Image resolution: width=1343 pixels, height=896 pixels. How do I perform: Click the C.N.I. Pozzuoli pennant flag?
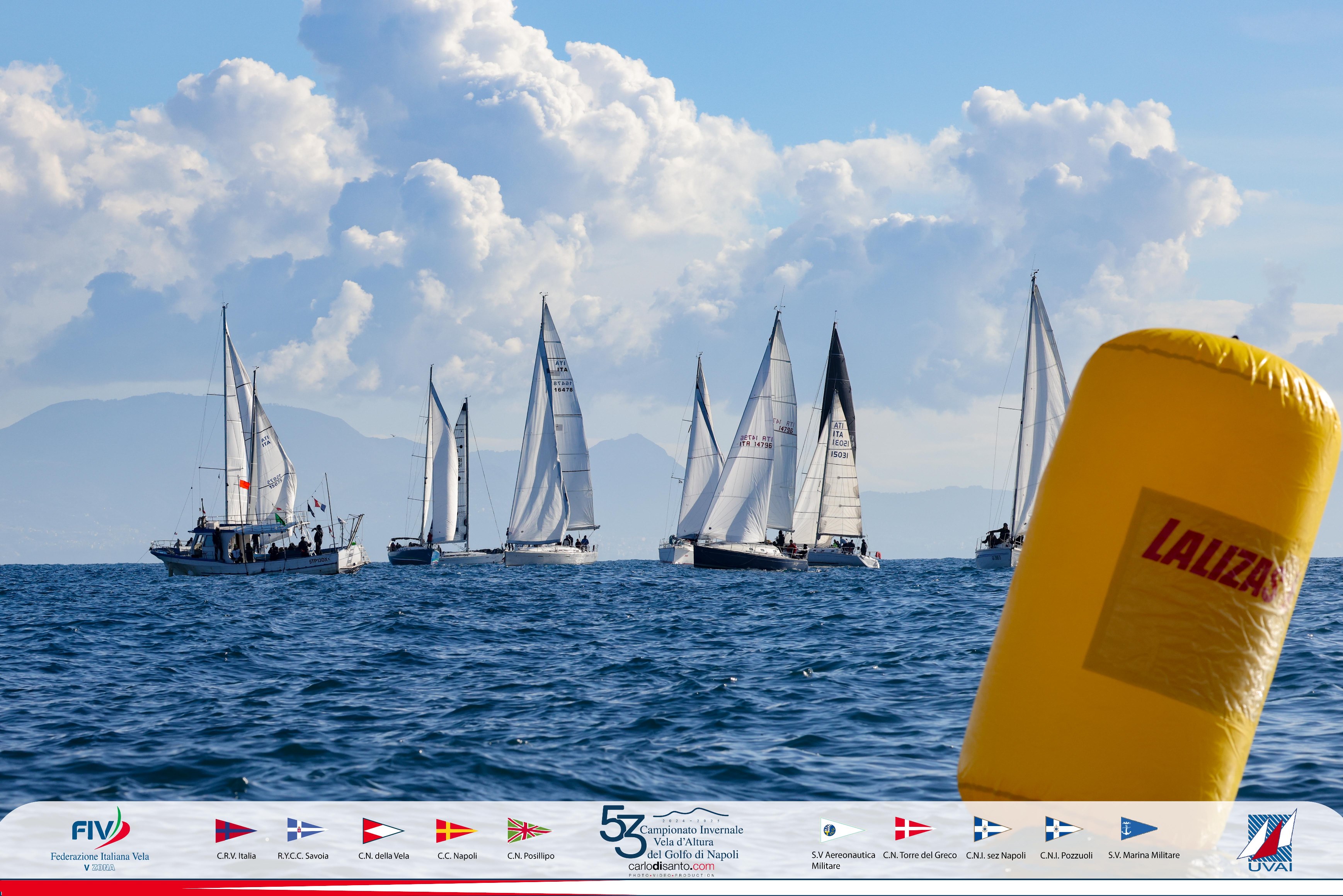(x=1064, y=829)
